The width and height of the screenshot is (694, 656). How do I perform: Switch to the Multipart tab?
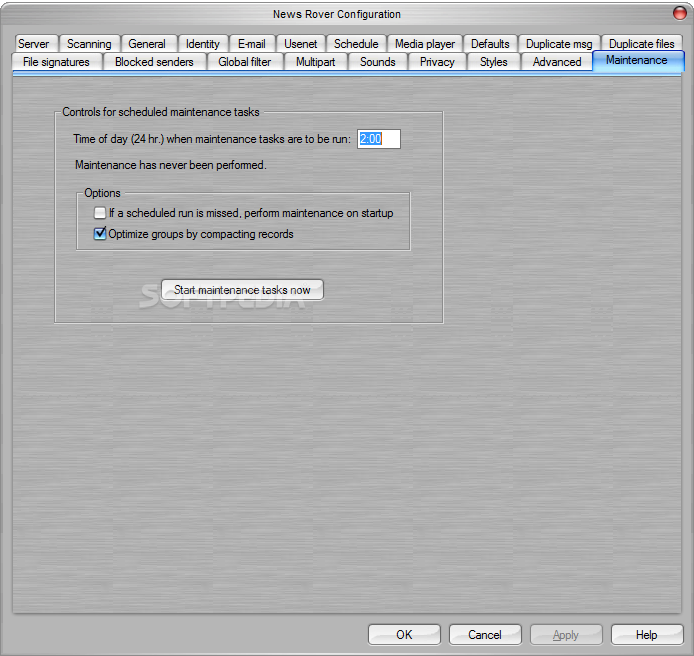click(316, 62)
